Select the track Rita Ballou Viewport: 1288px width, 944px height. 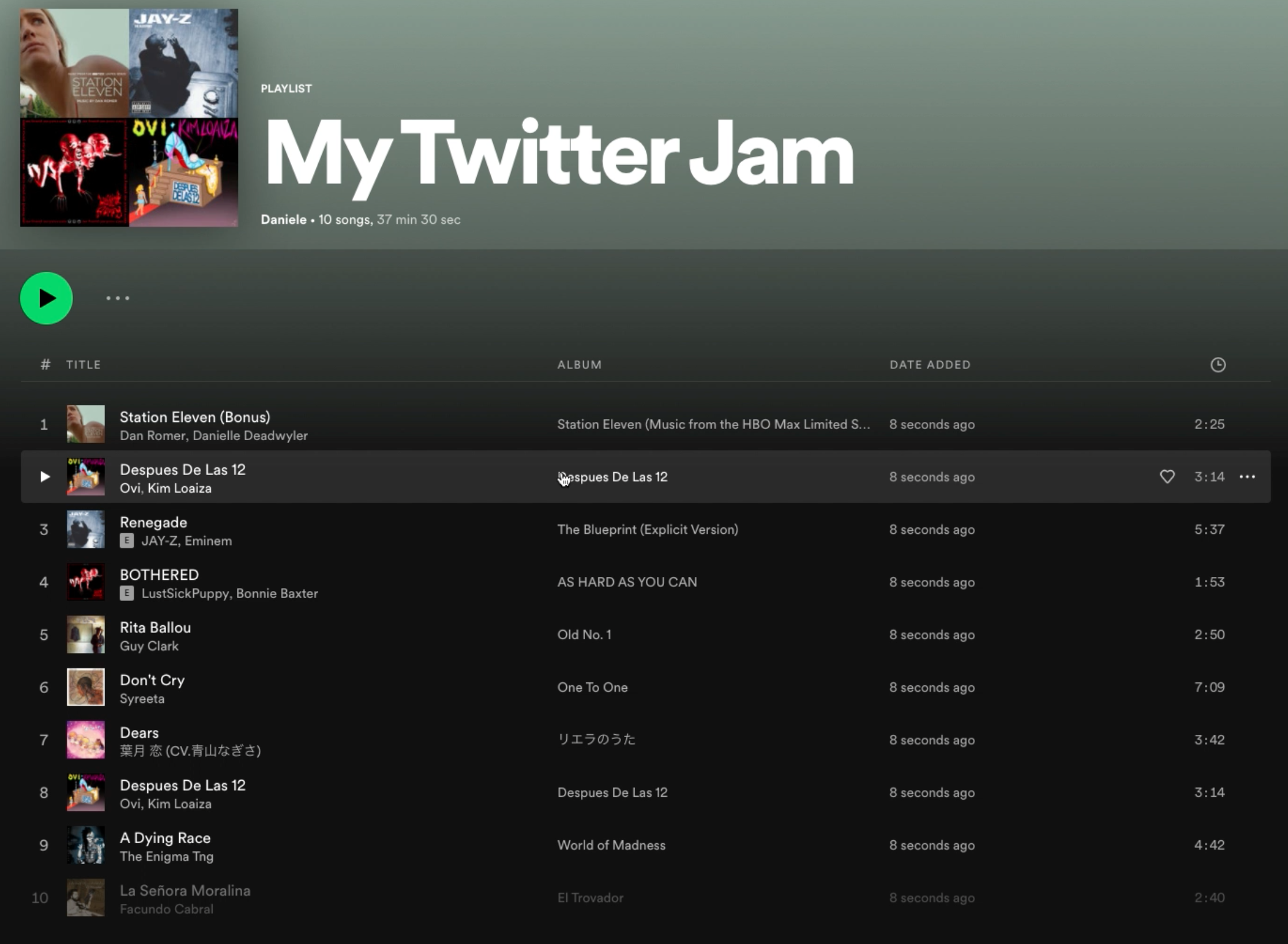[155, 628]
